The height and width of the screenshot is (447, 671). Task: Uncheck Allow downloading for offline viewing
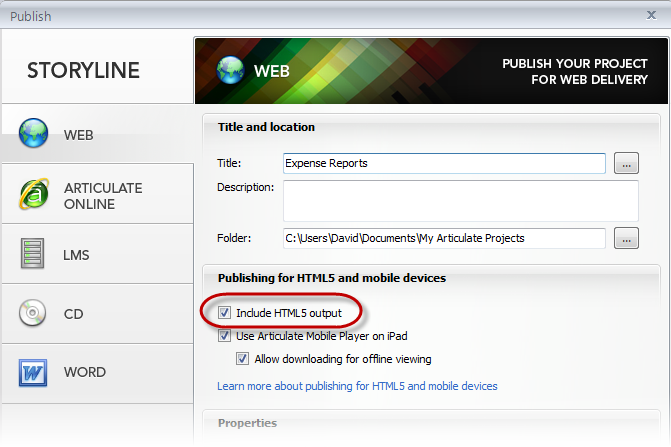coord(242,358)
